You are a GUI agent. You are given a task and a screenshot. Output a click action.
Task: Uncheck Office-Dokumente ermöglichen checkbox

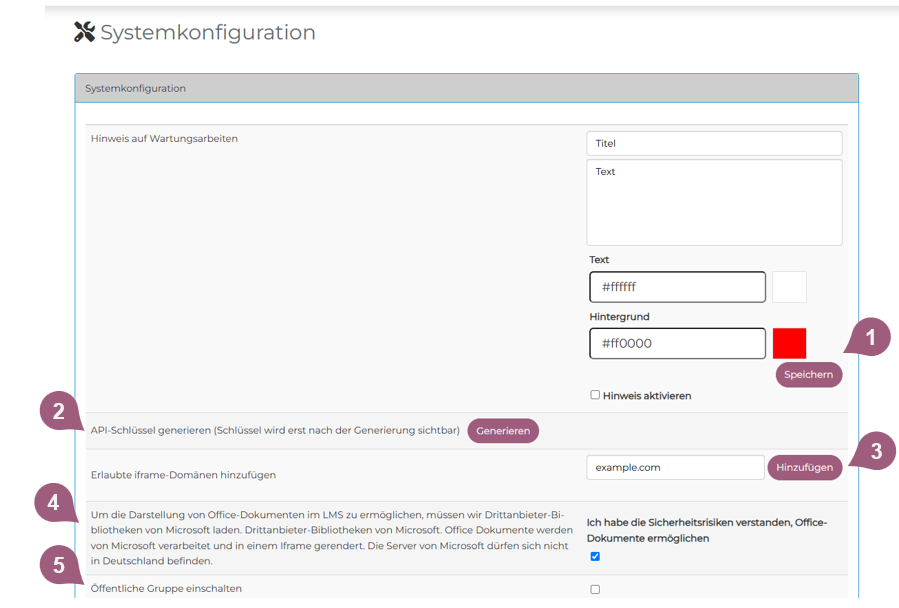pyautogui.click(x=595, y=556)
